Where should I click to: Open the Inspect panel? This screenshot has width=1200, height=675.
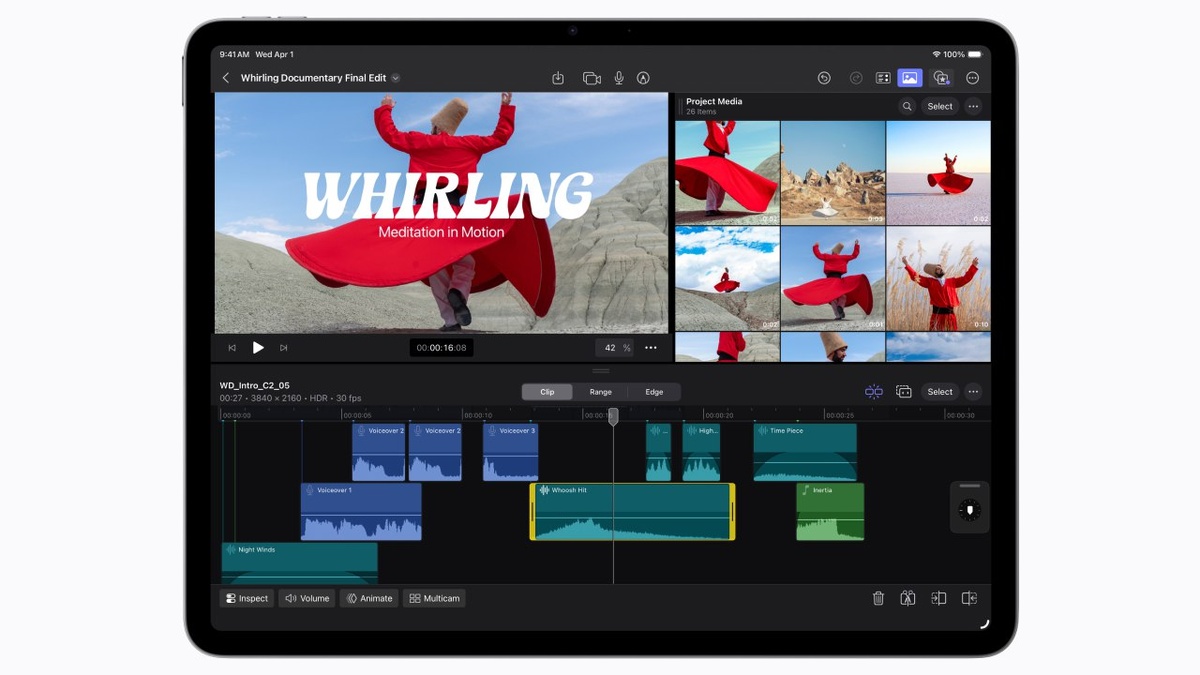[x=247, y=598]
